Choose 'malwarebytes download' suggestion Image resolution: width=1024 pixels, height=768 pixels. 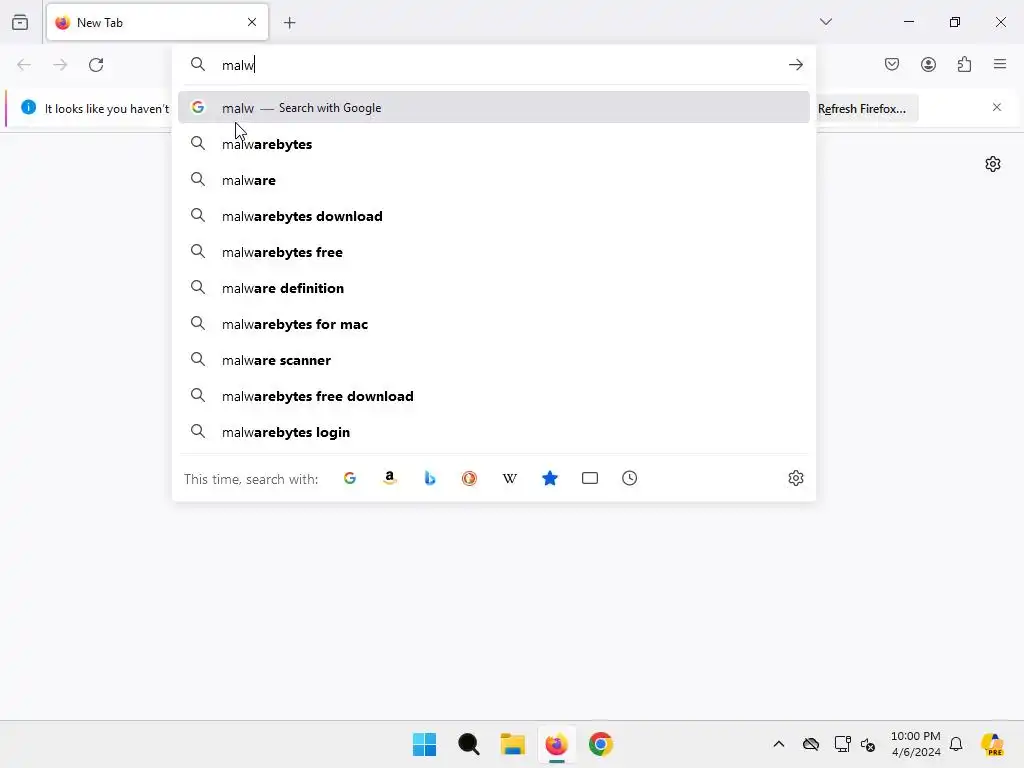point(494,216)
